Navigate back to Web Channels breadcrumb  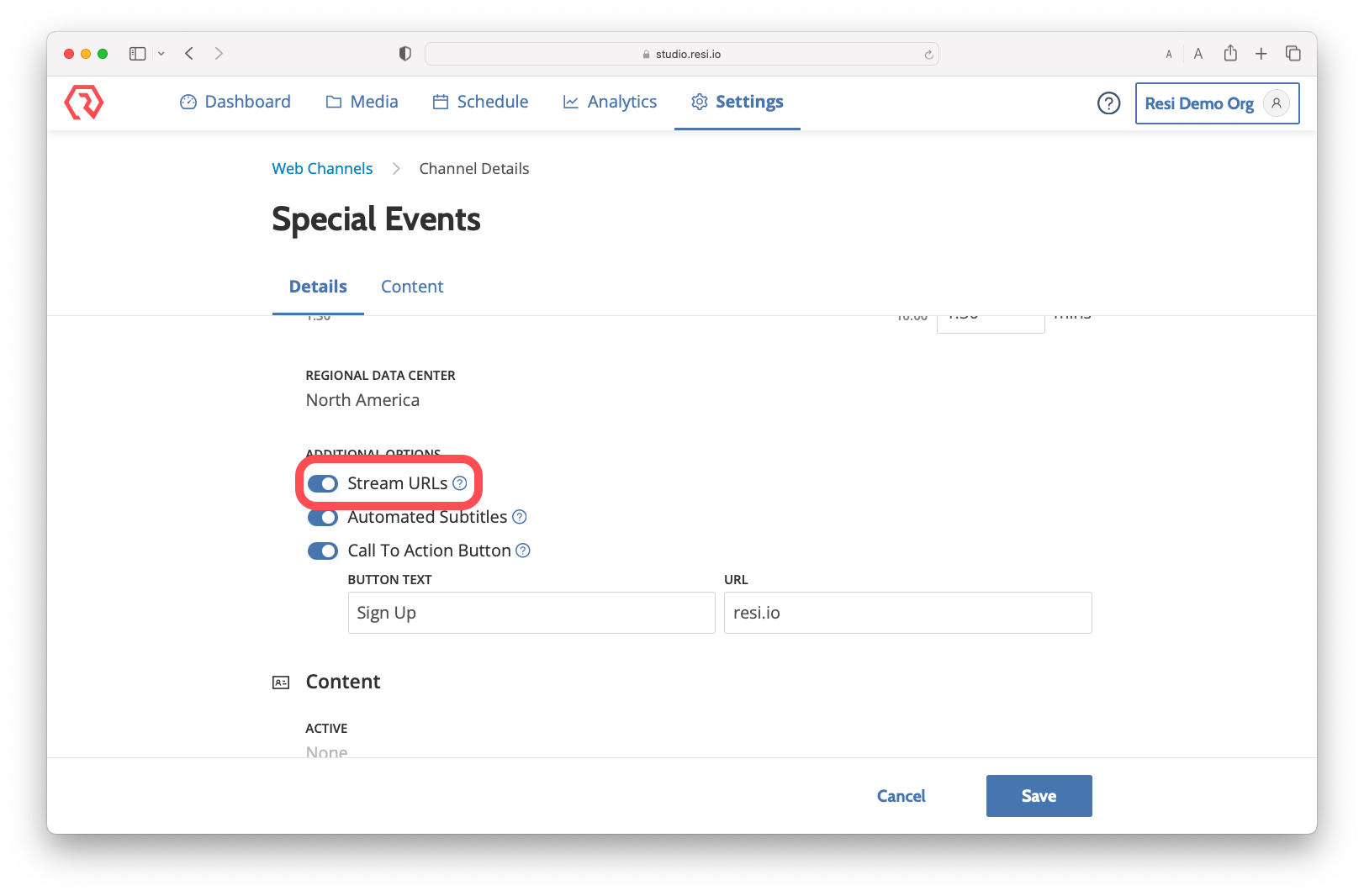(322, 169)
